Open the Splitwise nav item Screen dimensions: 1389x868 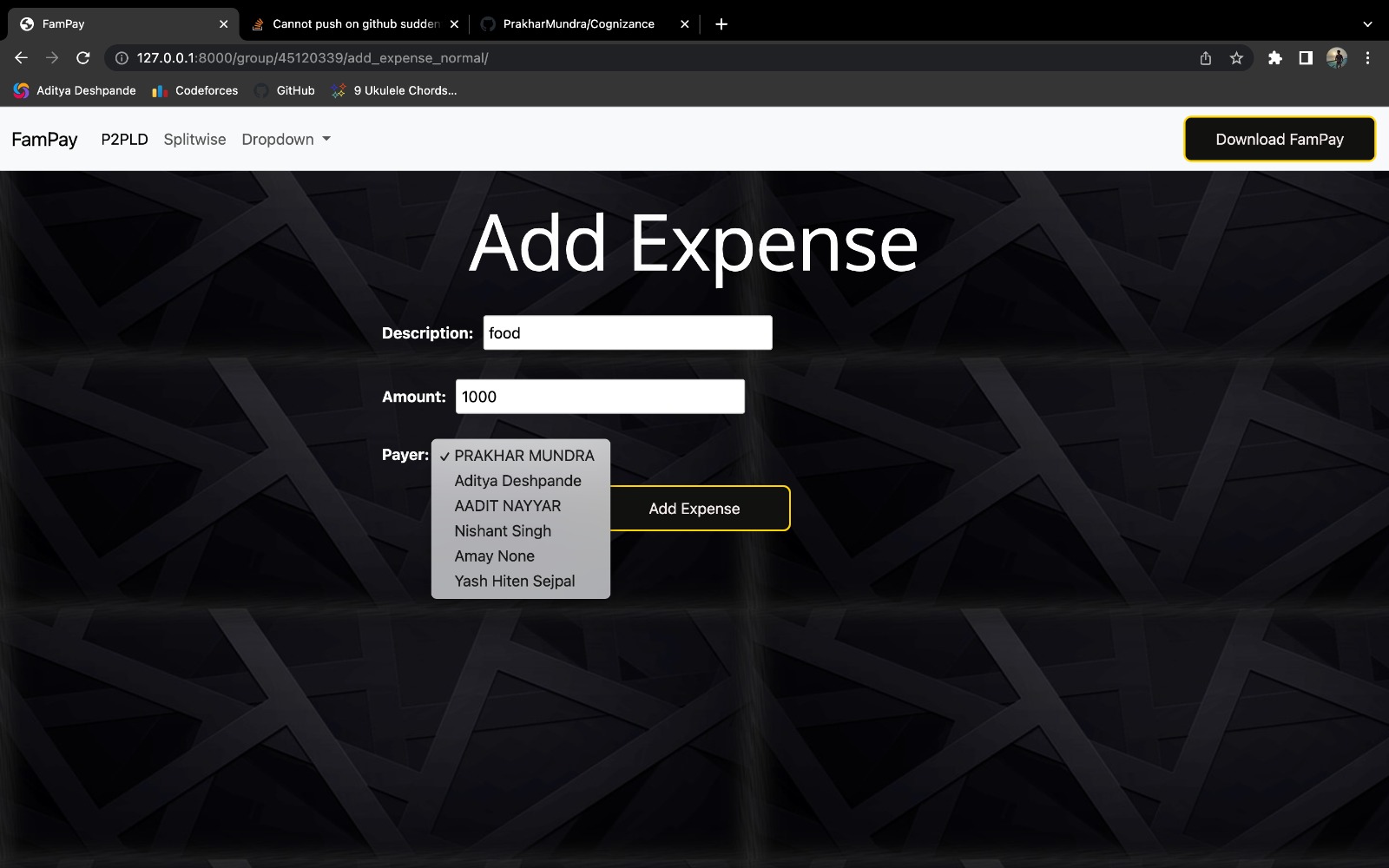(x=194, y=140)
